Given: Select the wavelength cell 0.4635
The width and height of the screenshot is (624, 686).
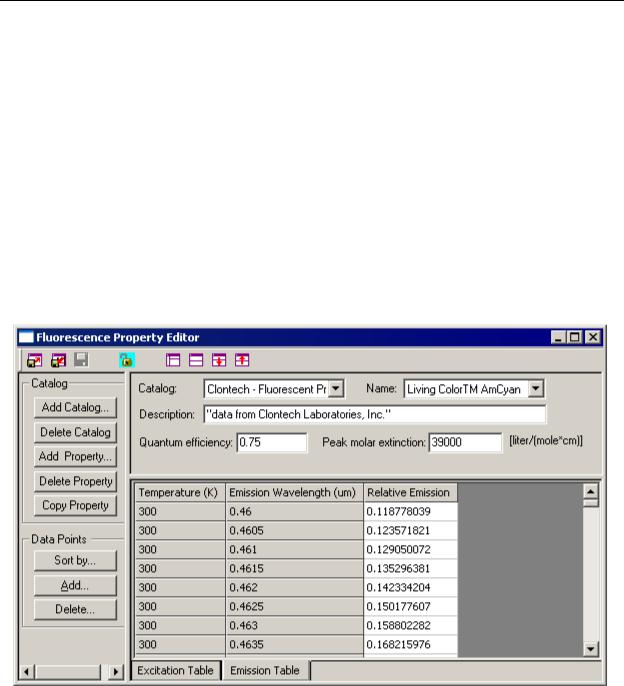Looking at the screenshot, I should [294, 644].
